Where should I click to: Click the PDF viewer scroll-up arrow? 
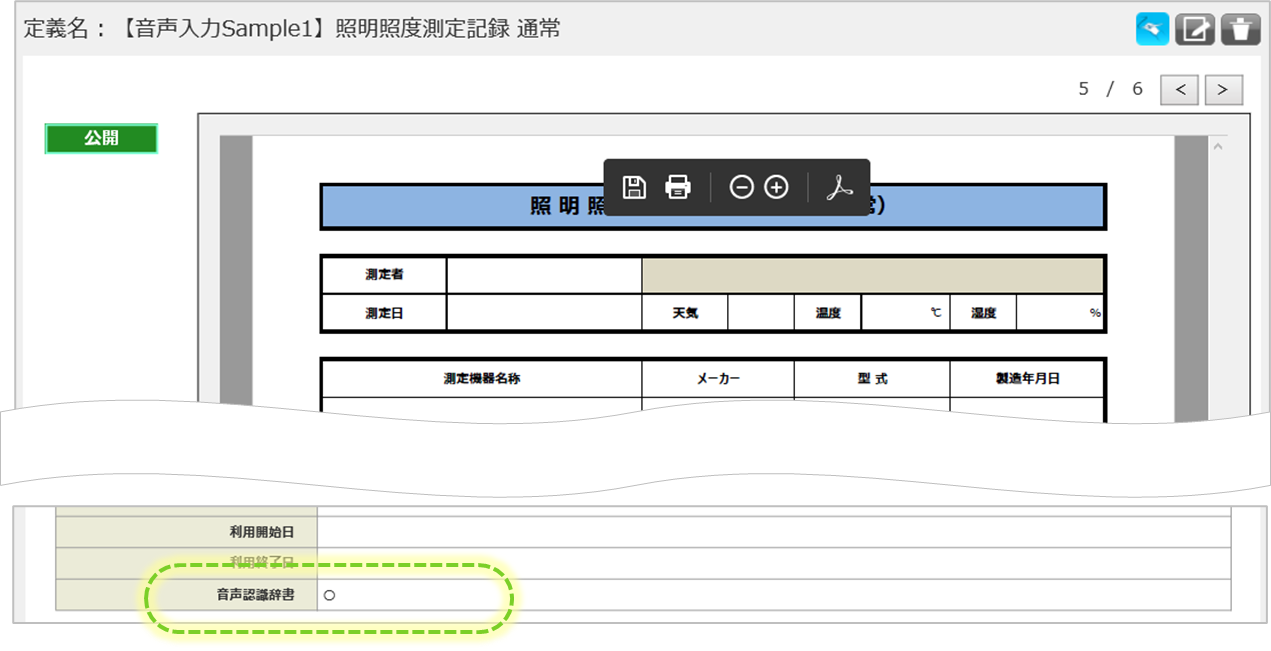1217,147
